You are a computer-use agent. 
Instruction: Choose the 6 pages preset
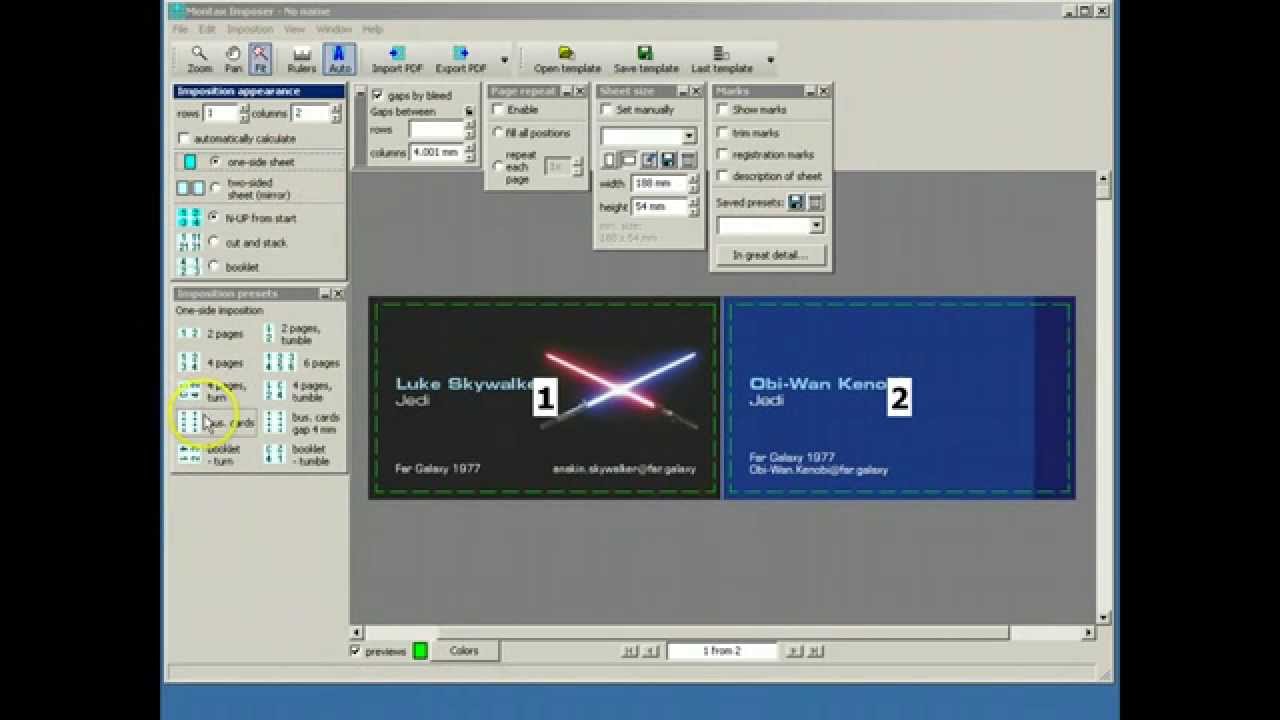pos(302,363)
